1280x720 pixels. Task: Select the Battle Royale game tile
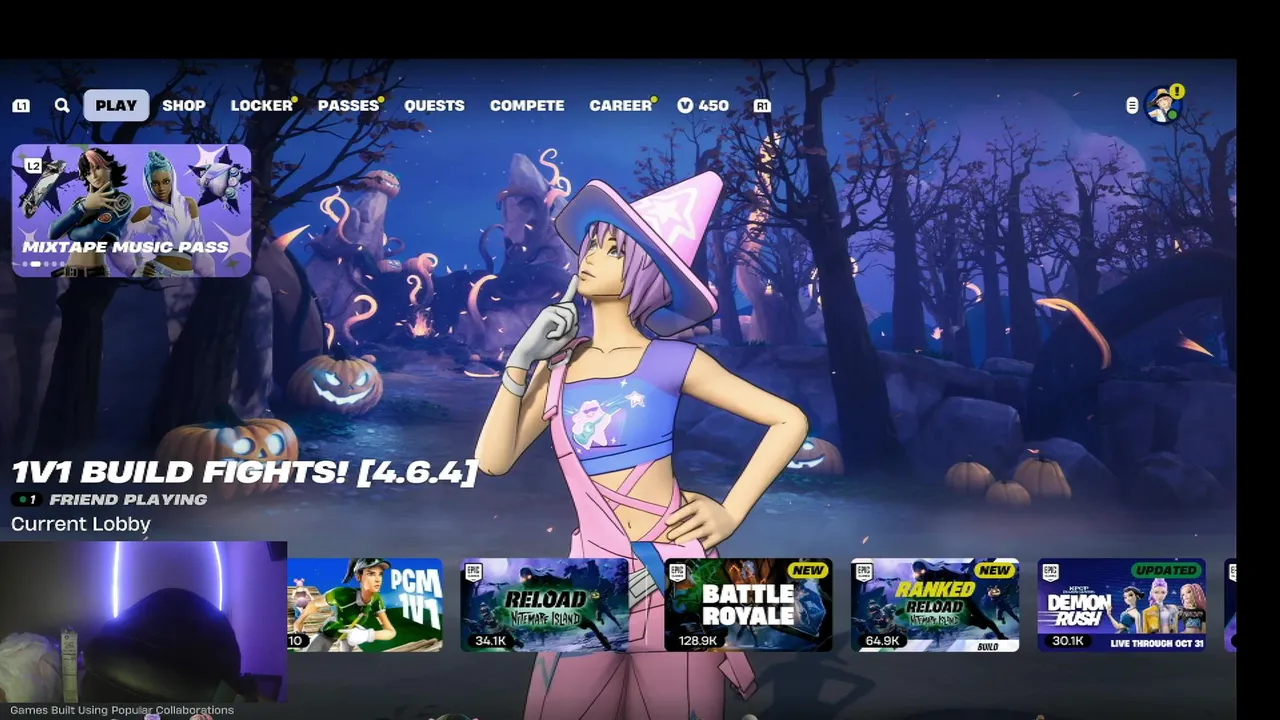tap(748, 605)
